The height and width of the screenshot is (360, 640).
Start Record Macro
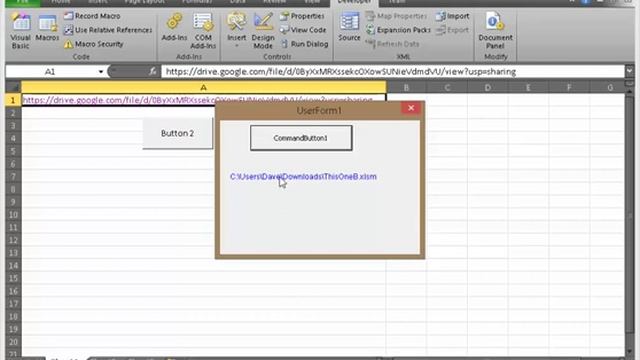(x=92, y=16)
